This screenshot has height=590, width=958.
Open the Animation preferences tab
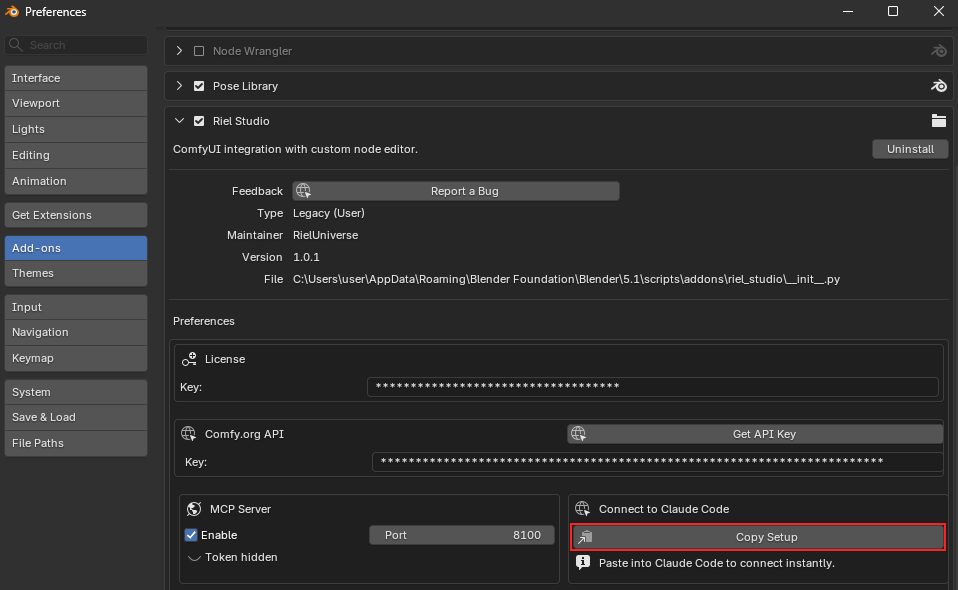pyautogui.click(x=76, y=181)
